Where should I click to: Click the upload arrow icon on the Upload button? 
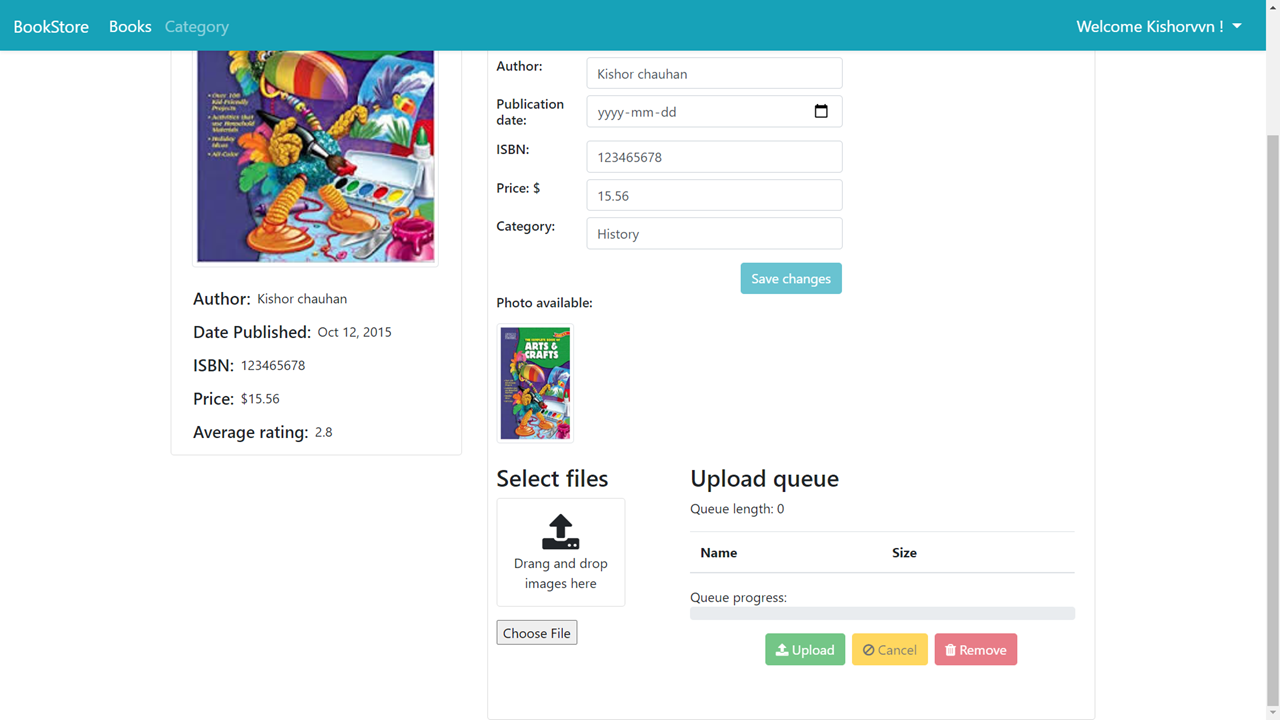point(782,650)
